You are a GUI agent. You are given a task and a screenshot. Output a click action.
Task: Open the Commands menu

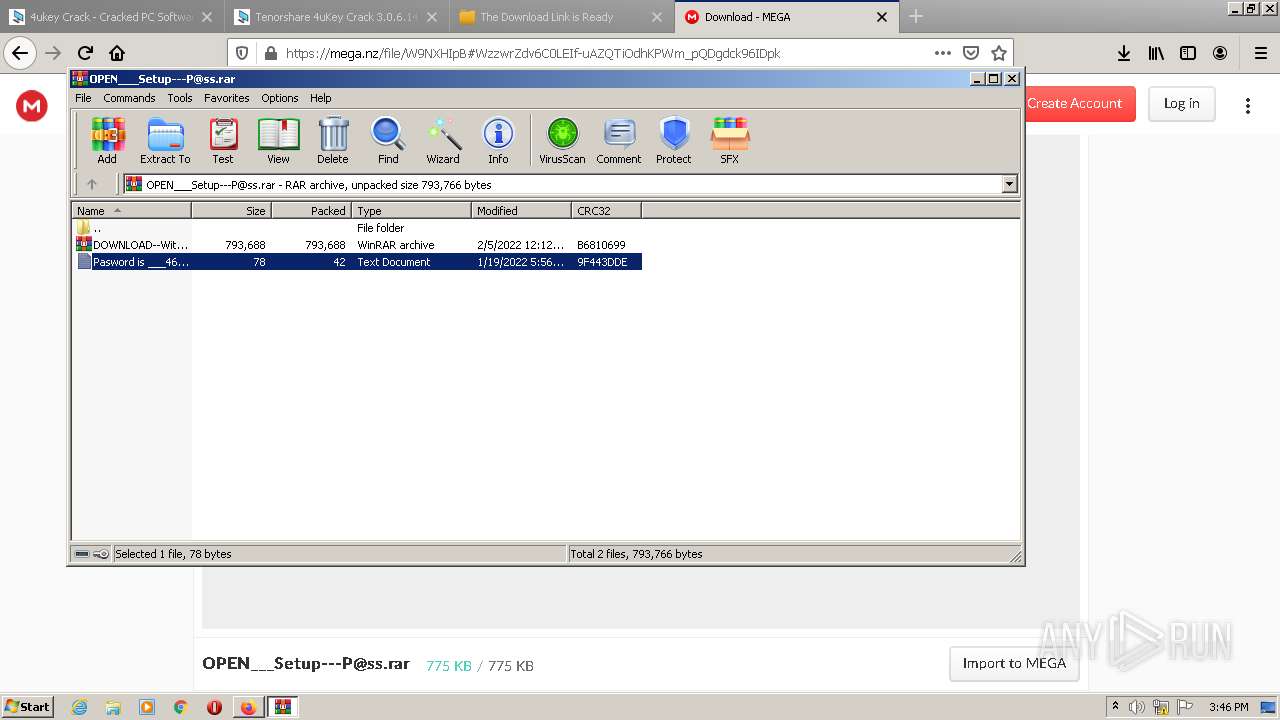(129, 98)
